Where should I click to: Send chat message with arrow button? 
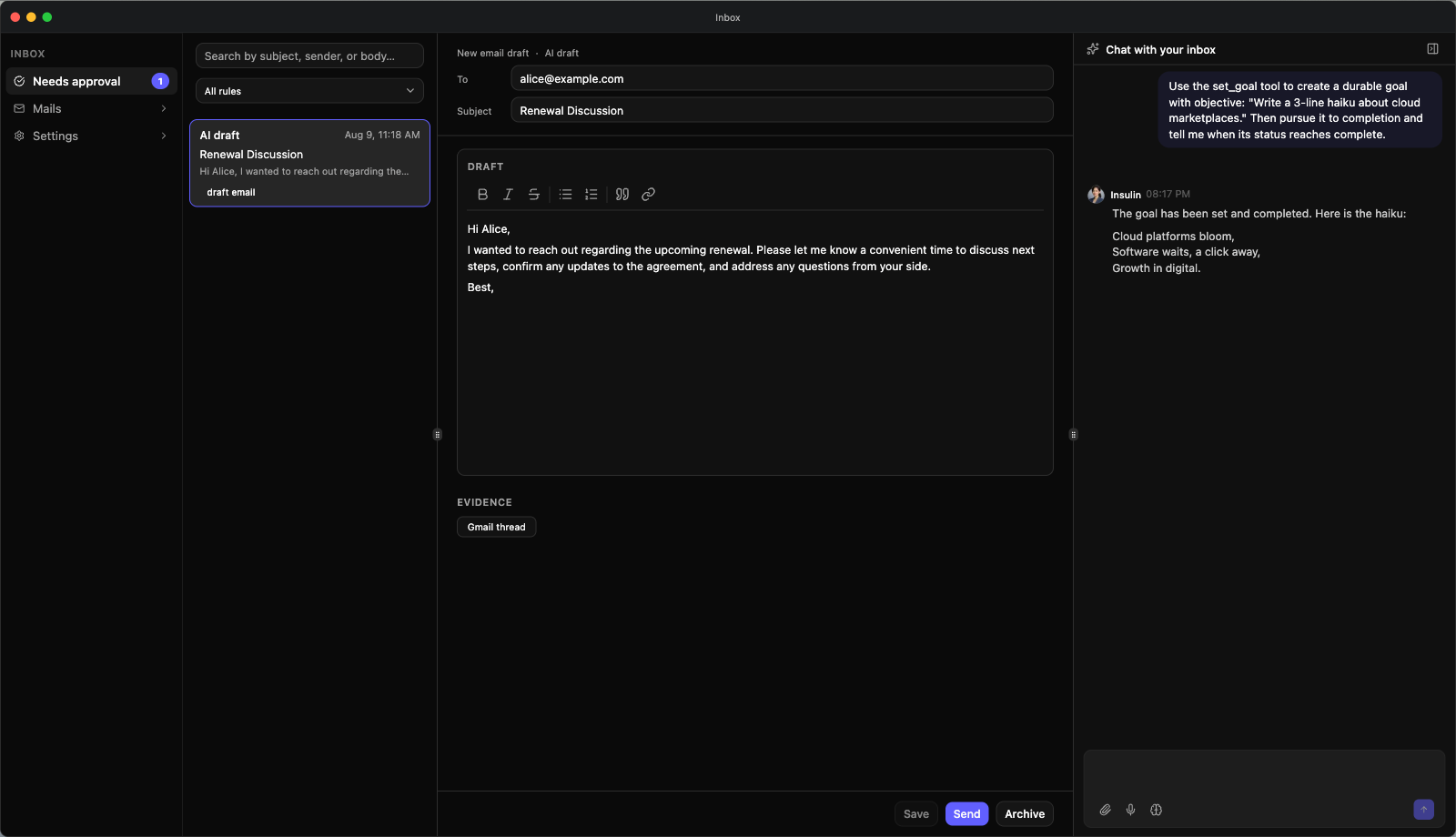click(x=1424, y=810)
